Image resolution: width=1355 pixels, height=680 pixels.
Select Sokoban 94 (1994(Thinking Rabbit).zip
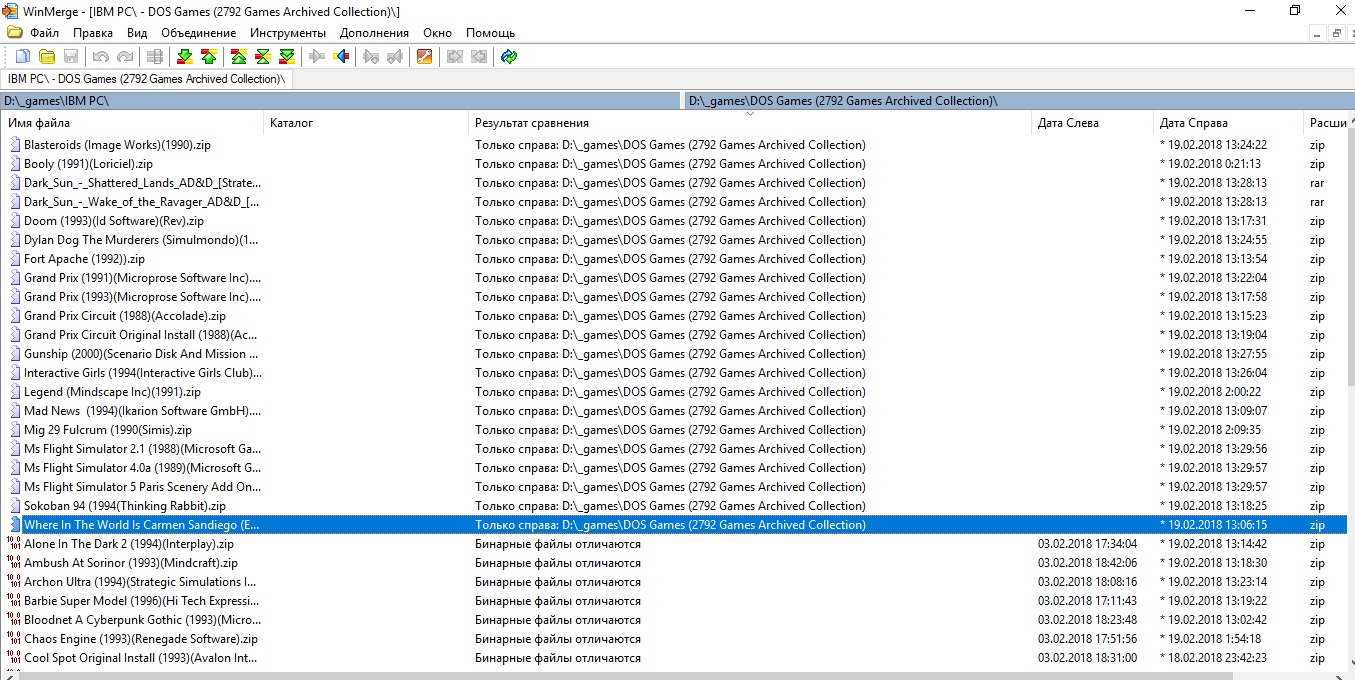(125, 506)
